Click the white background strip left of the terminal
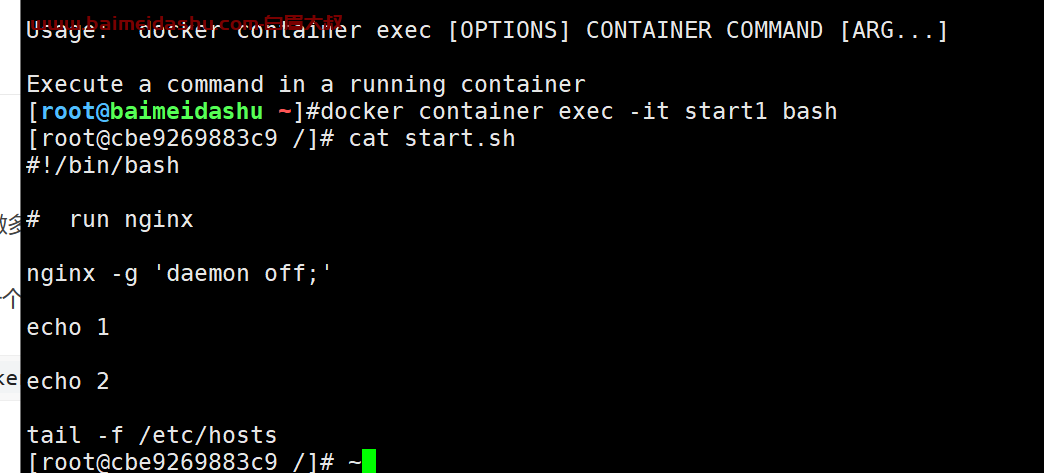The height and width of the screenshot is (473, 1044). pos(10,236)
